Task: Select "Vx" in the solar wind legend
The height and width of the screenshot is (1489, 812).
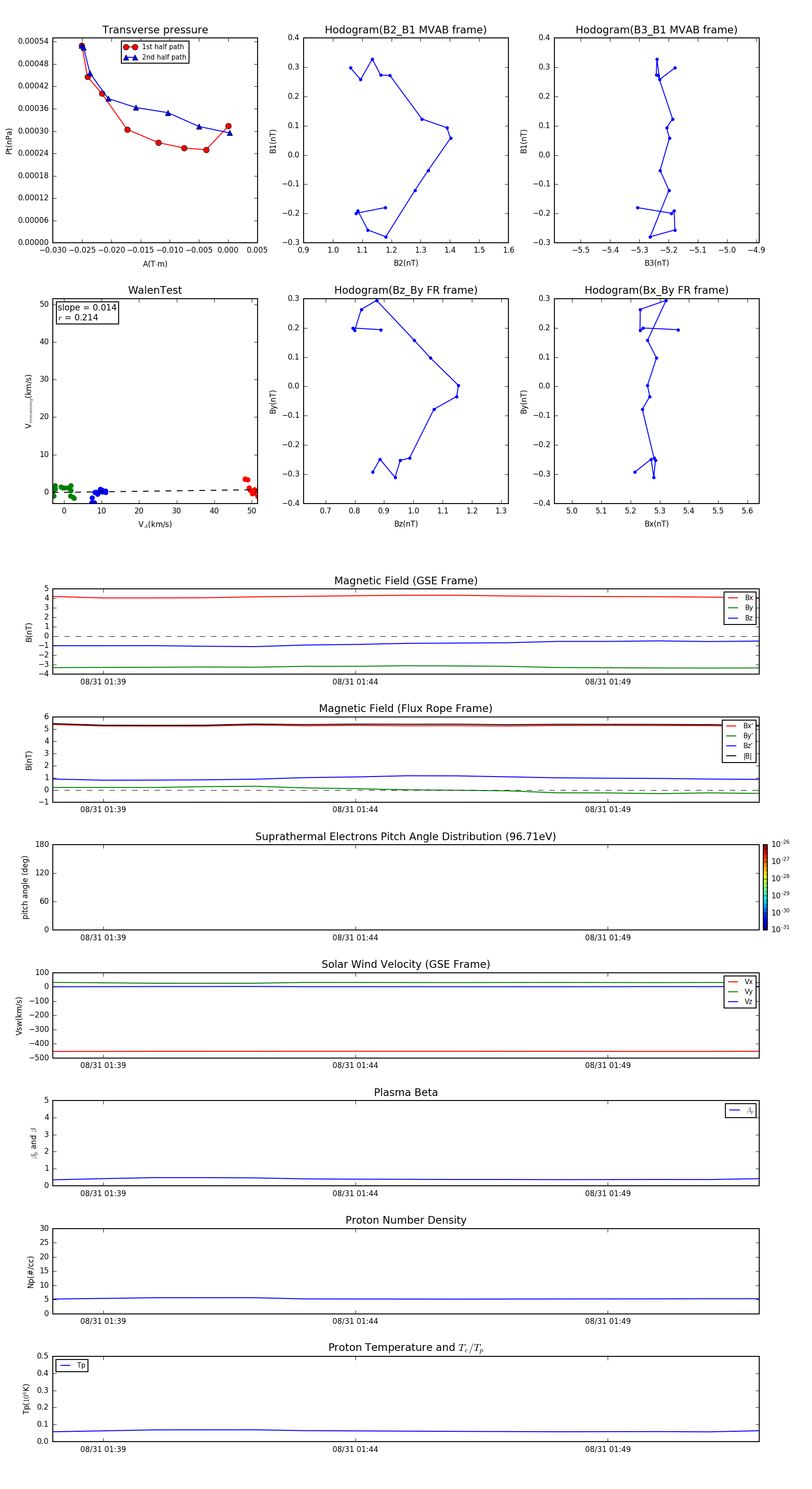Action: pyautogui.click(x=740, y=981)
